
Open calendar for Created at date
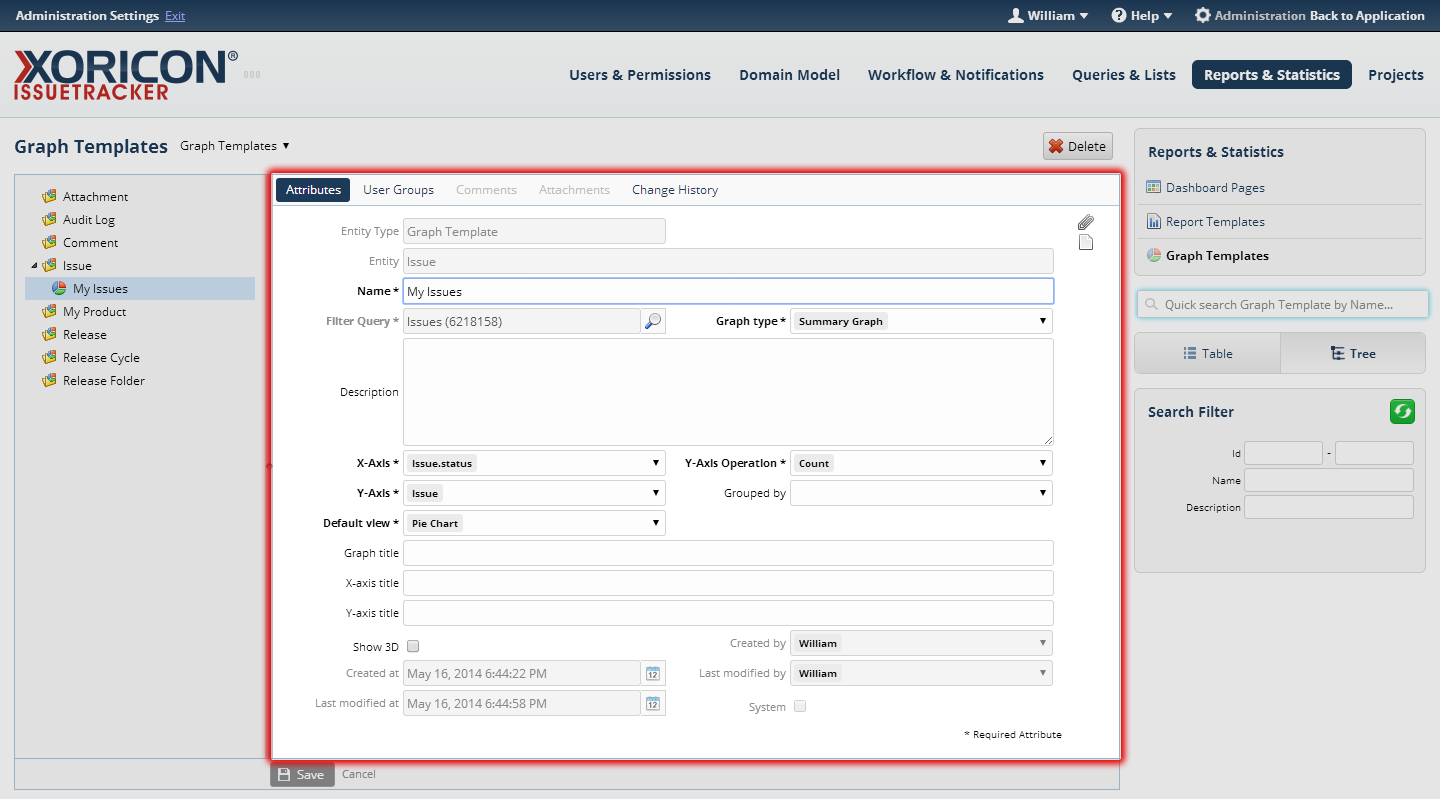tap(653, 673)
